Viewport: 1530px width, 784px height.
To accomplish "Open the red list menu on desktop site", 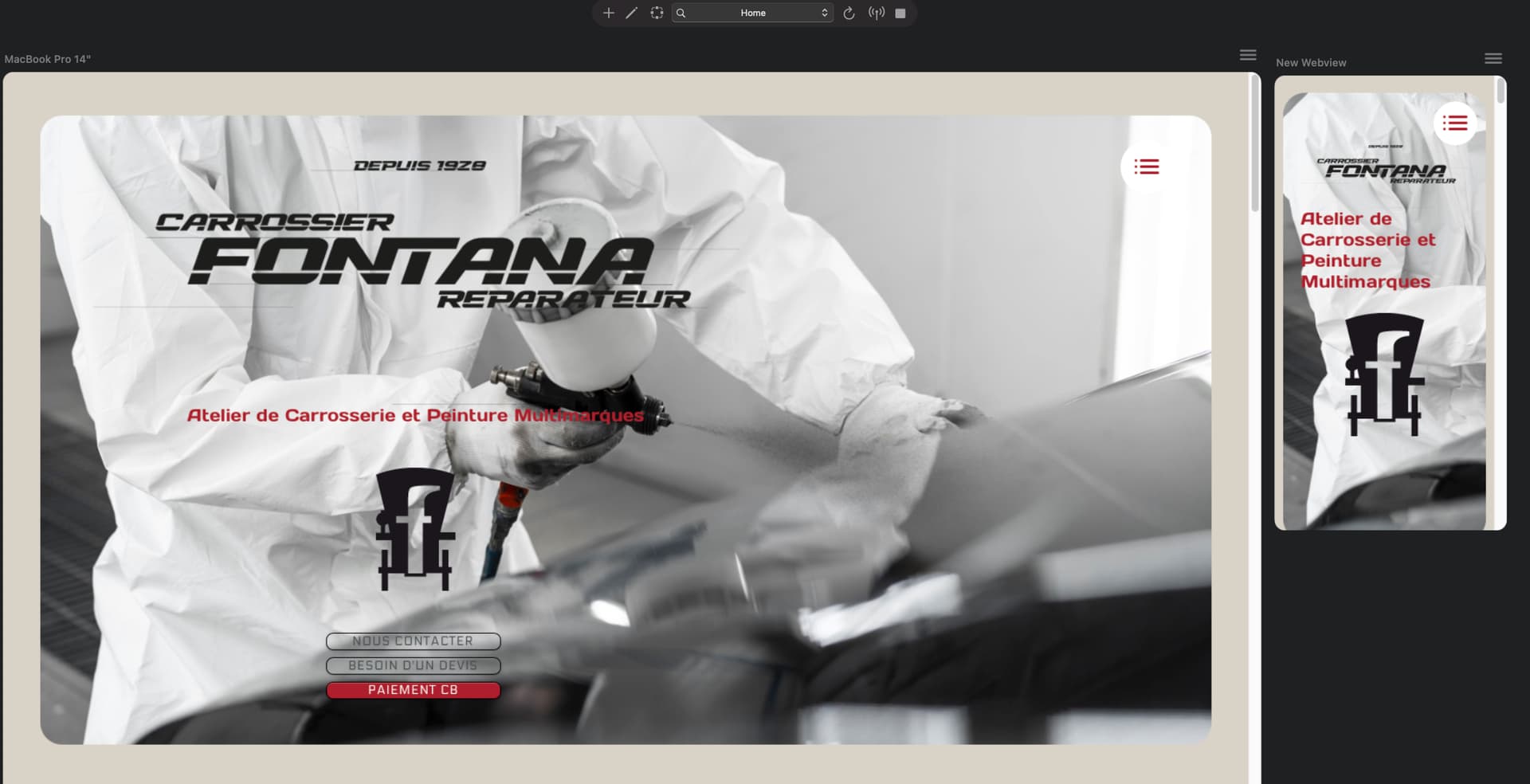I will tap(1146, 167).
